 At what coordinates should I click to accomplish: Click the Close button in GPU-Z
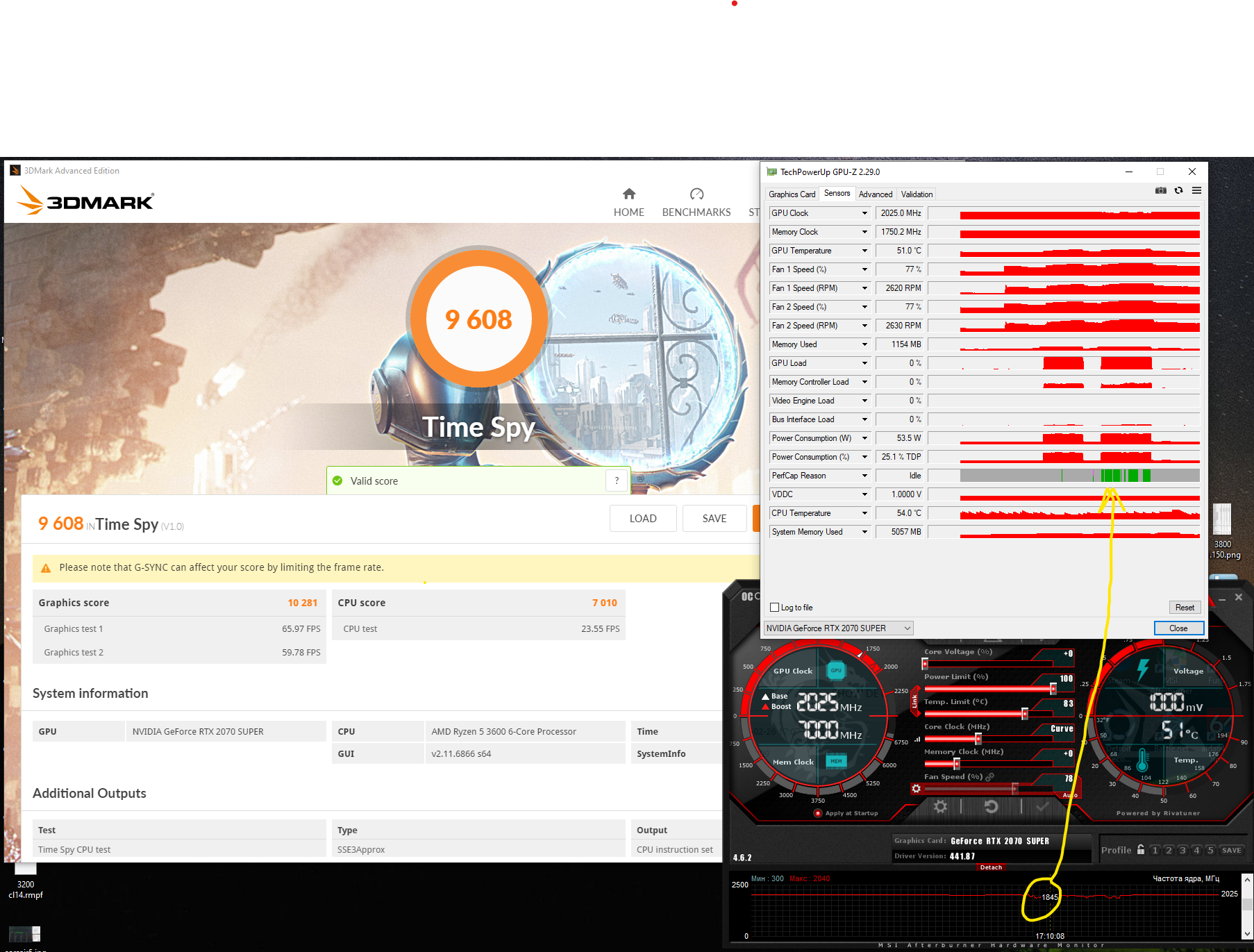(1178, 628)
